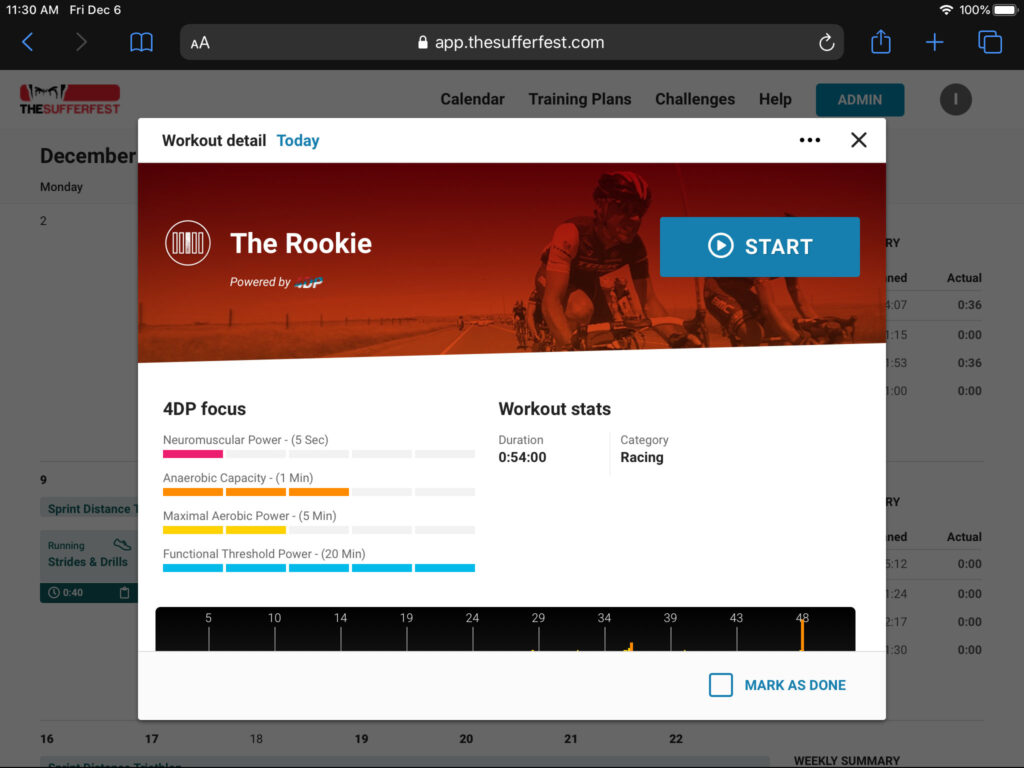
Task: Open the Strides & Drills running workout
Action: [89, 566]
